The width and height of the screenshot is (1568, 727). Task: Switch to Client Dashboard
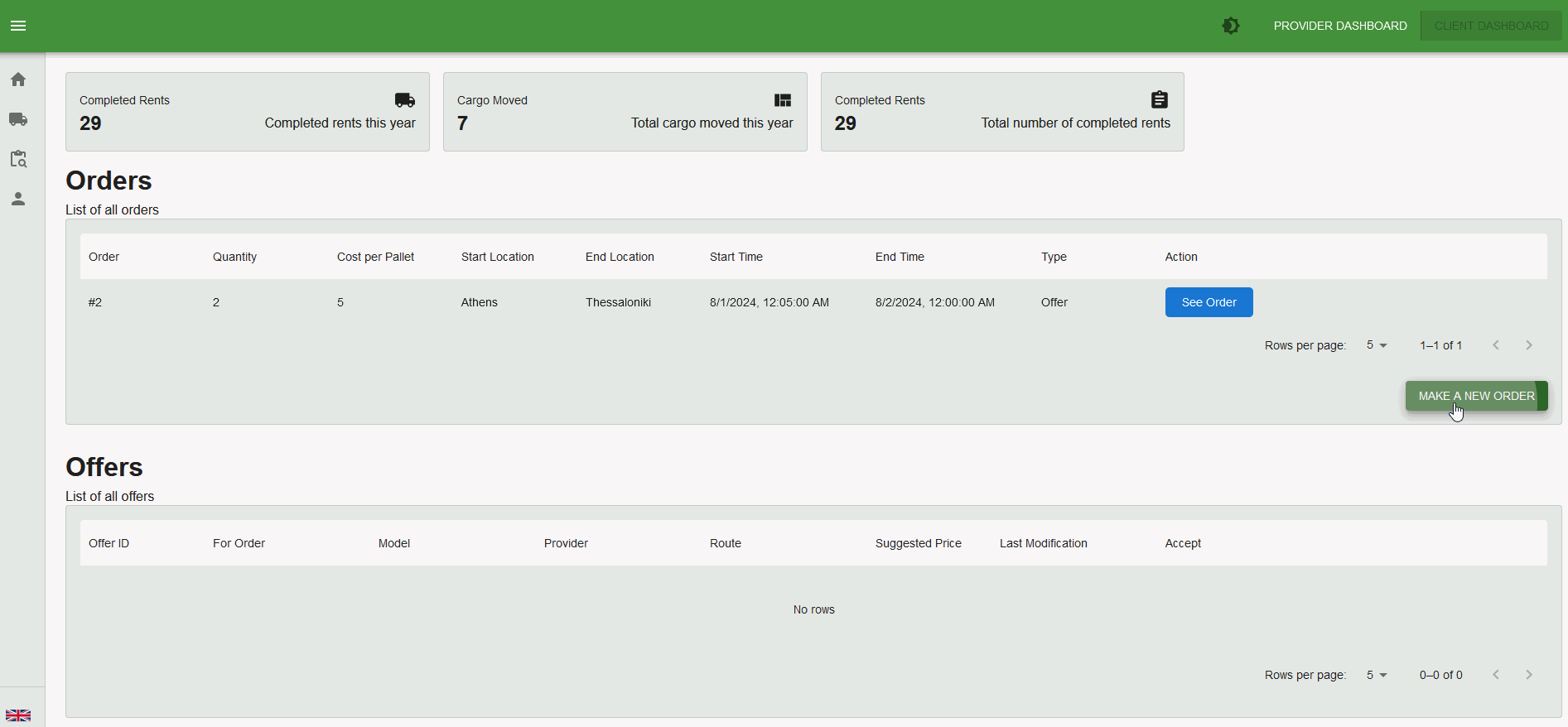(x=1491, y=26)
